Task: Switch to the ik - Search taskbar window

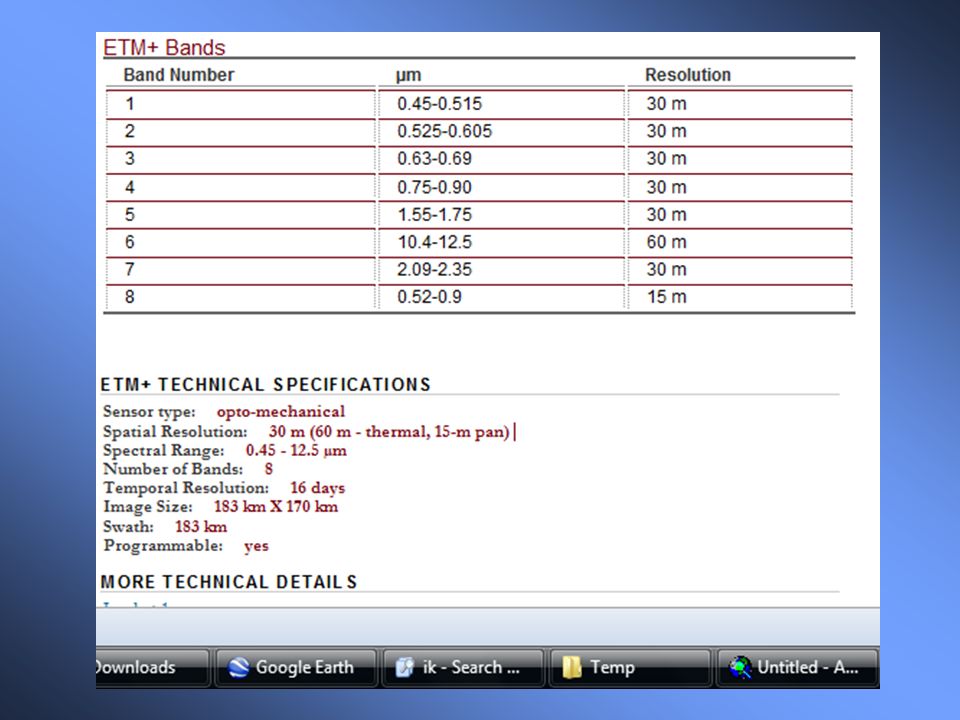Action: tap(463, 667)
